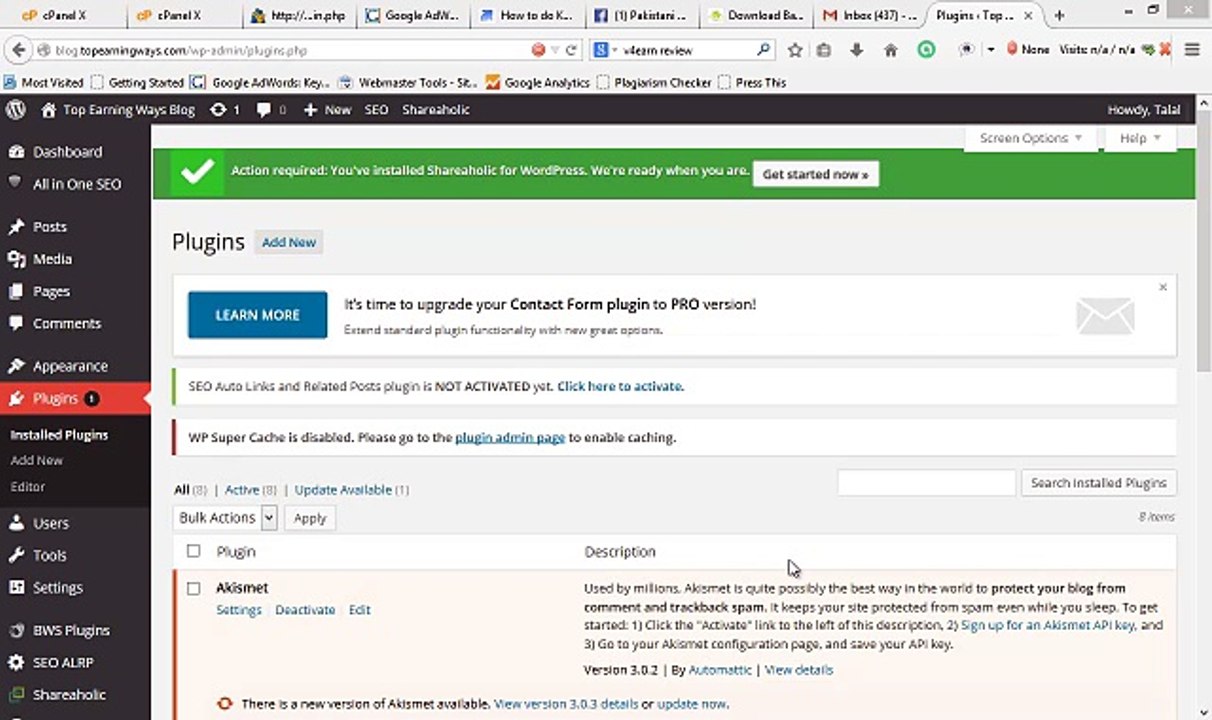Dismiss Contact Form upgrade notice
The width and height of the screenshot is (1212, 720).
[1163, 287]
